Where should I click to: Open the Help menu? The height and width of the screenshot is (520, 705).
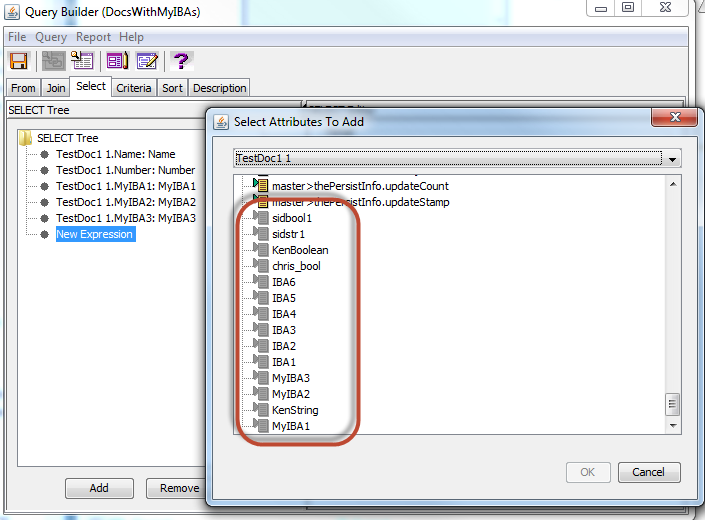point(131,37)
